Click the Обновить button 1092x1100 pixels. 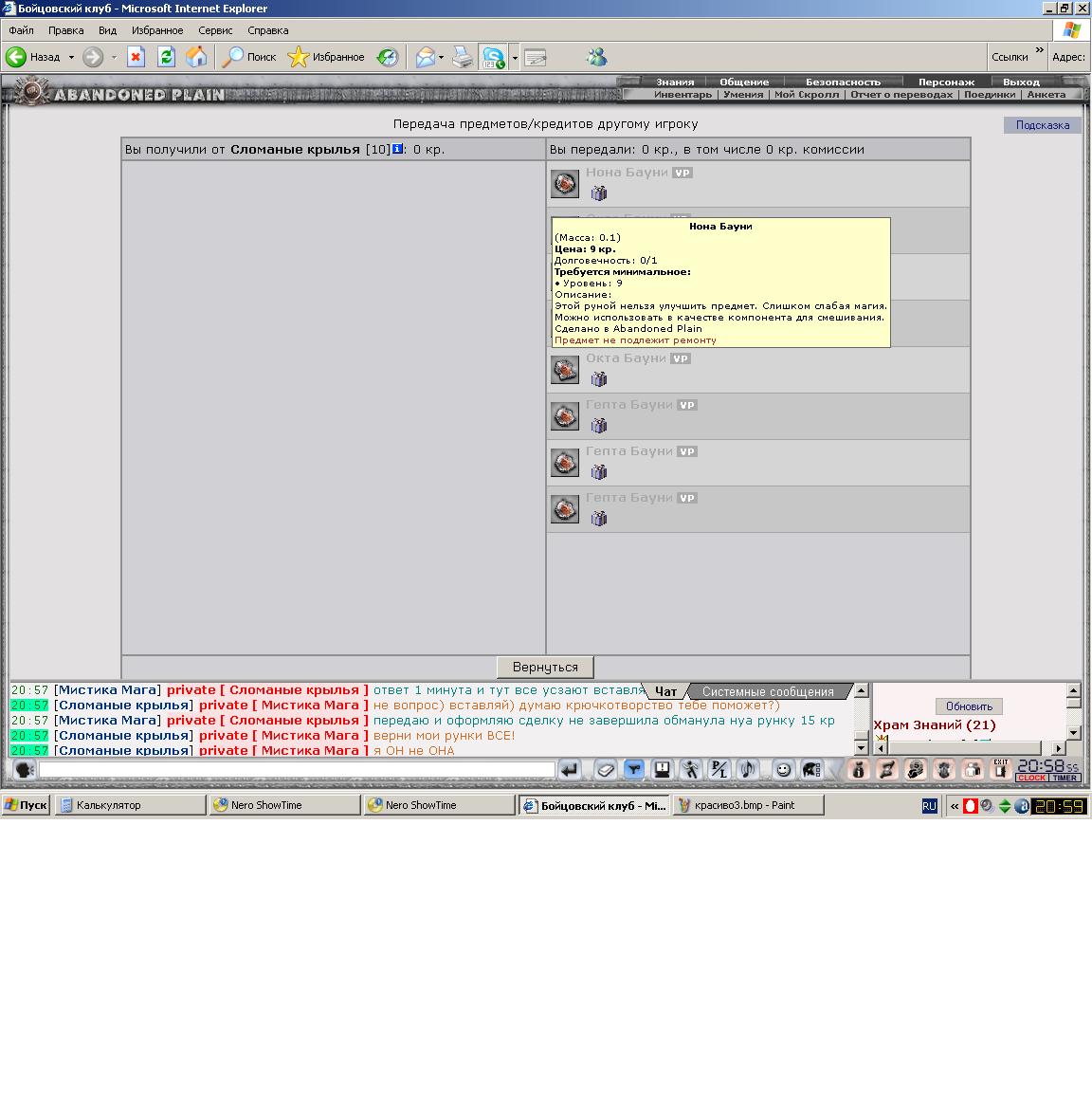point(969,706)
